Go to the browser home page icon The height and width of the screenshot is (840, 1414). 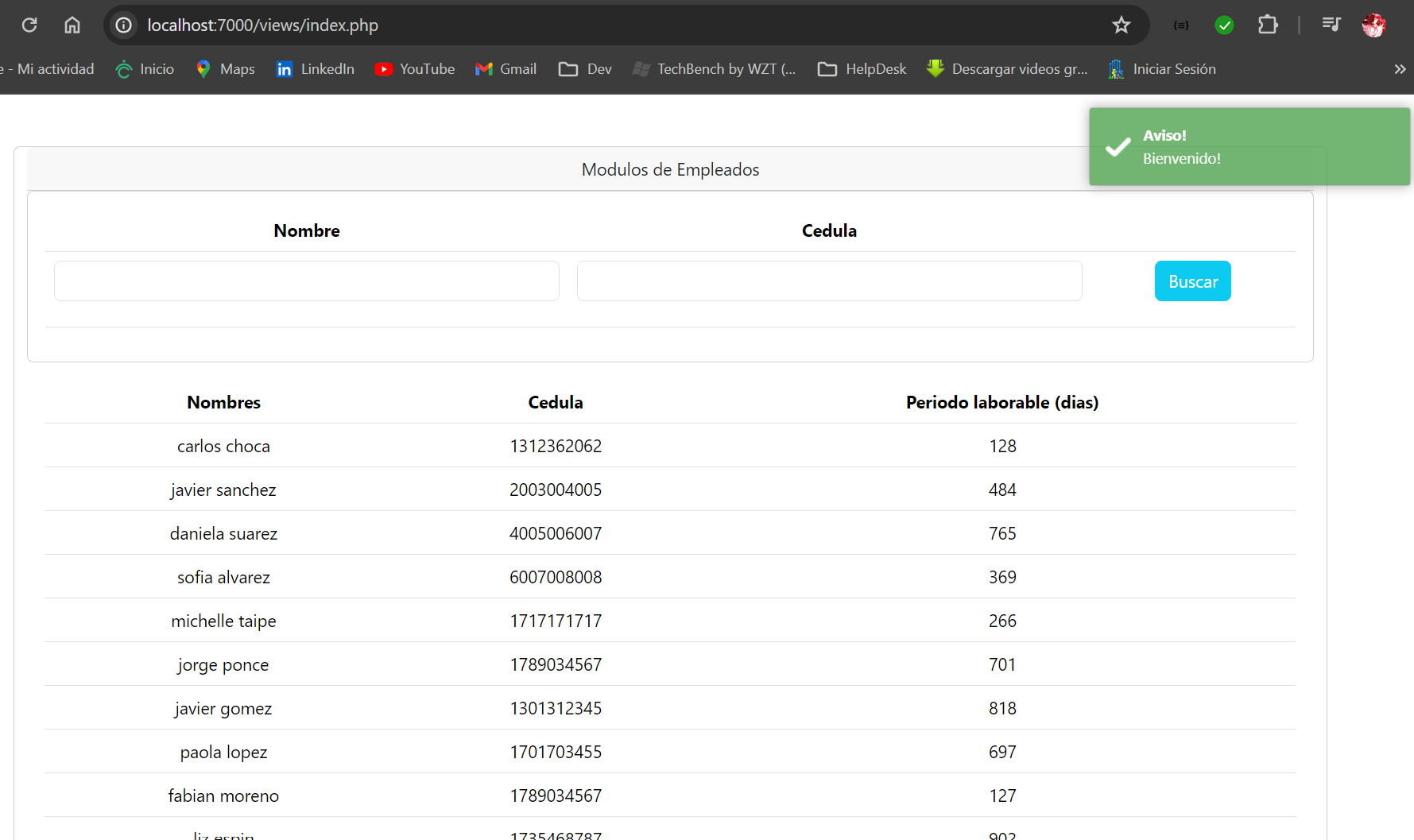(x=72, y=25)
